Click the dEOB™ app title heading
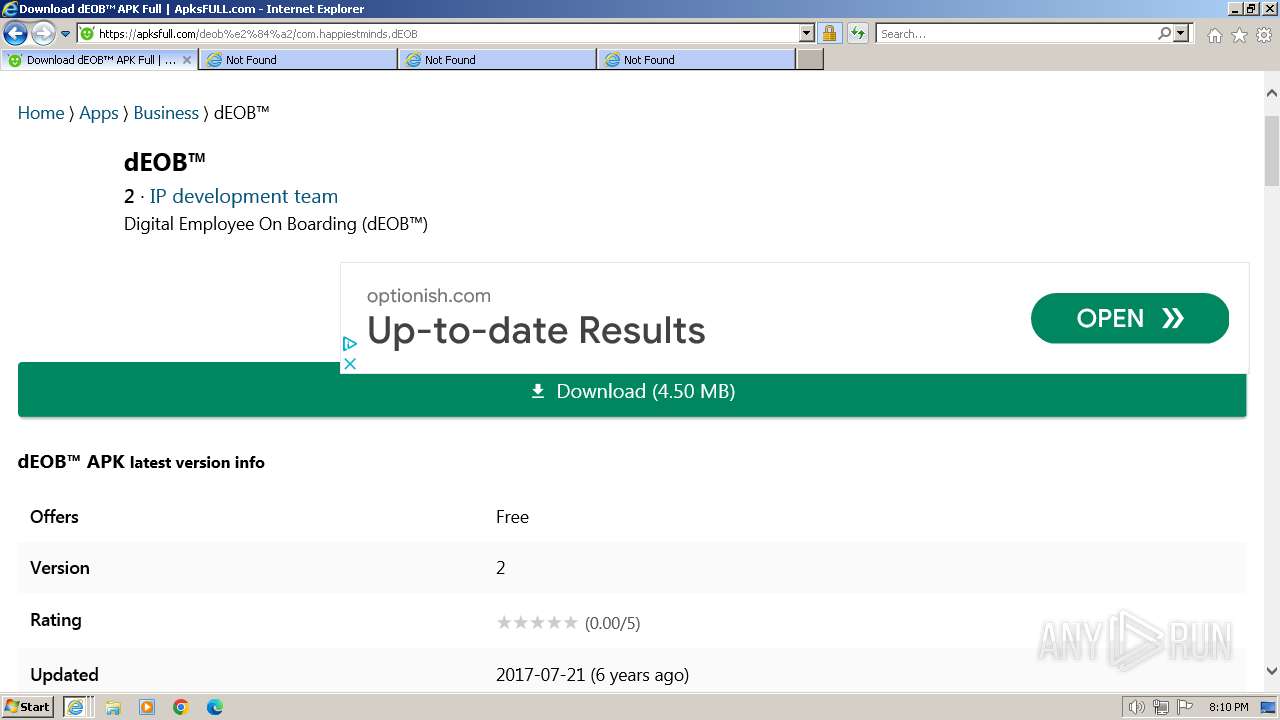1280x720 pixels. (165, 161)
